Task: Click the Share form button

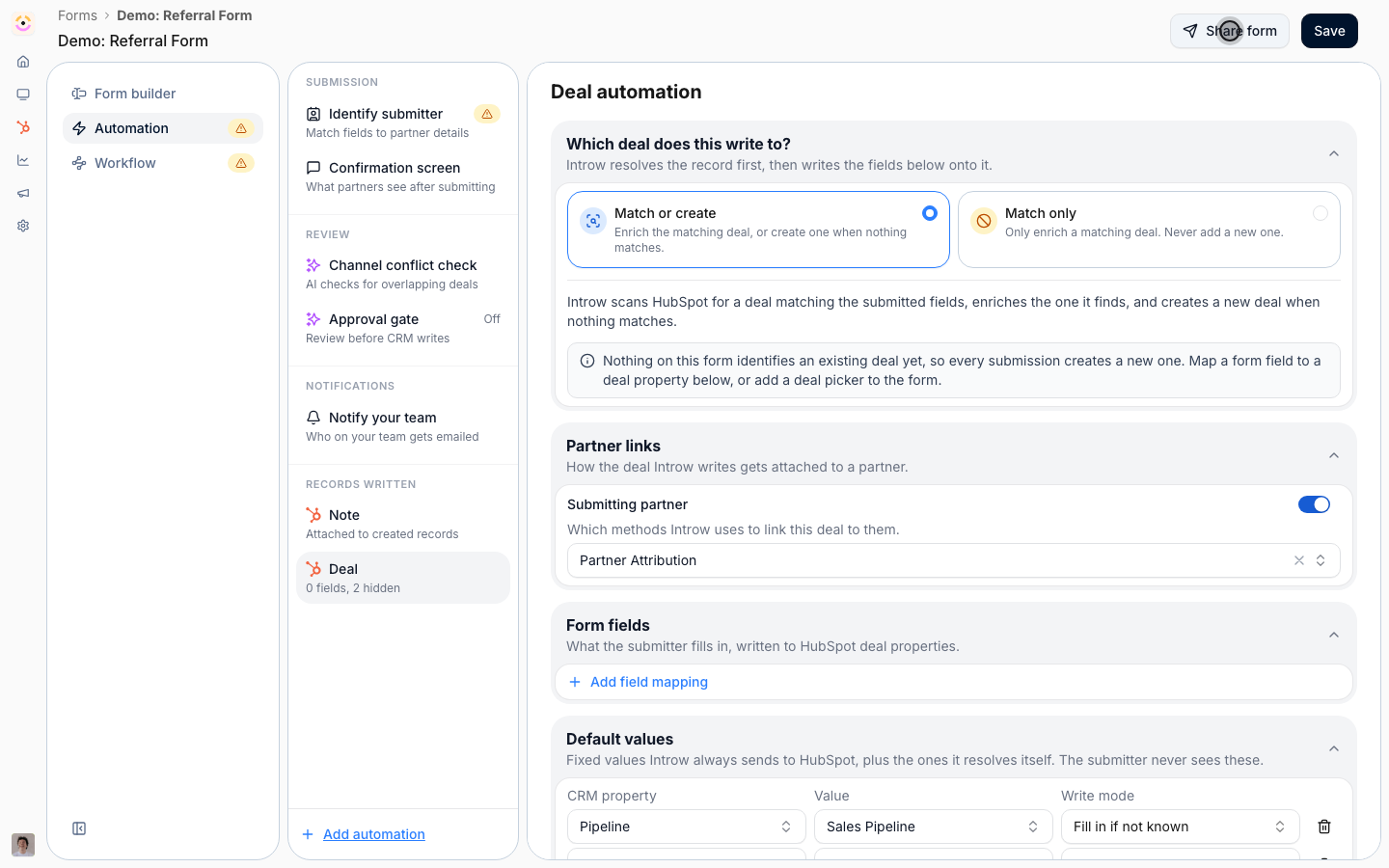Action: point(1230,31)
